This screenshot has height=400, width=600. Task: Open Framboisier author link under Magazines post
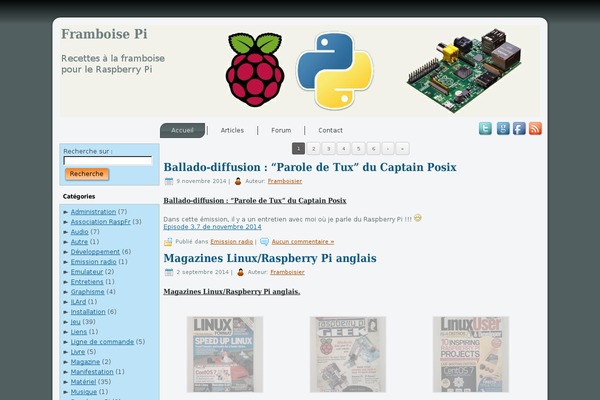(x=287, y=272)
